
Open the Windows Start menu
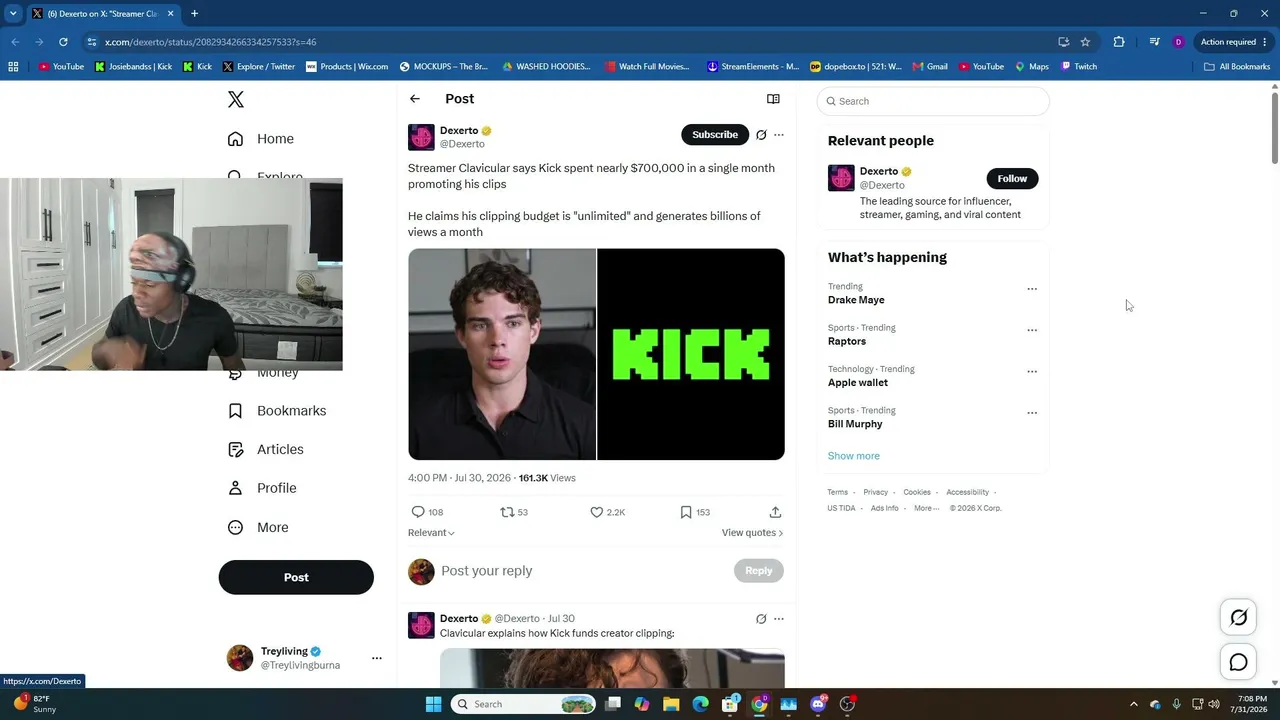[433, 704]
